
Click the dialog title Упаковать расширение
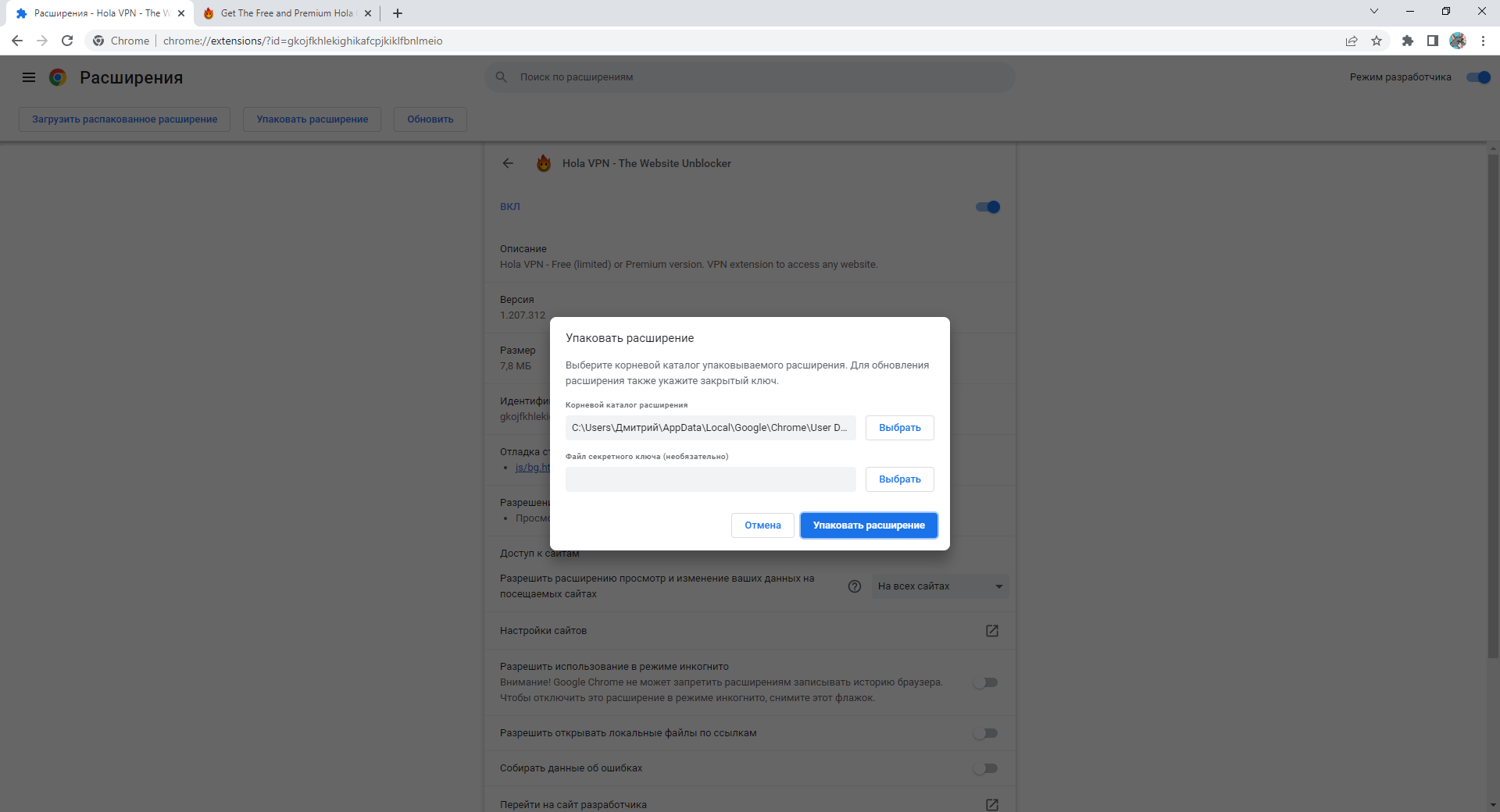(x=630, y=338)
